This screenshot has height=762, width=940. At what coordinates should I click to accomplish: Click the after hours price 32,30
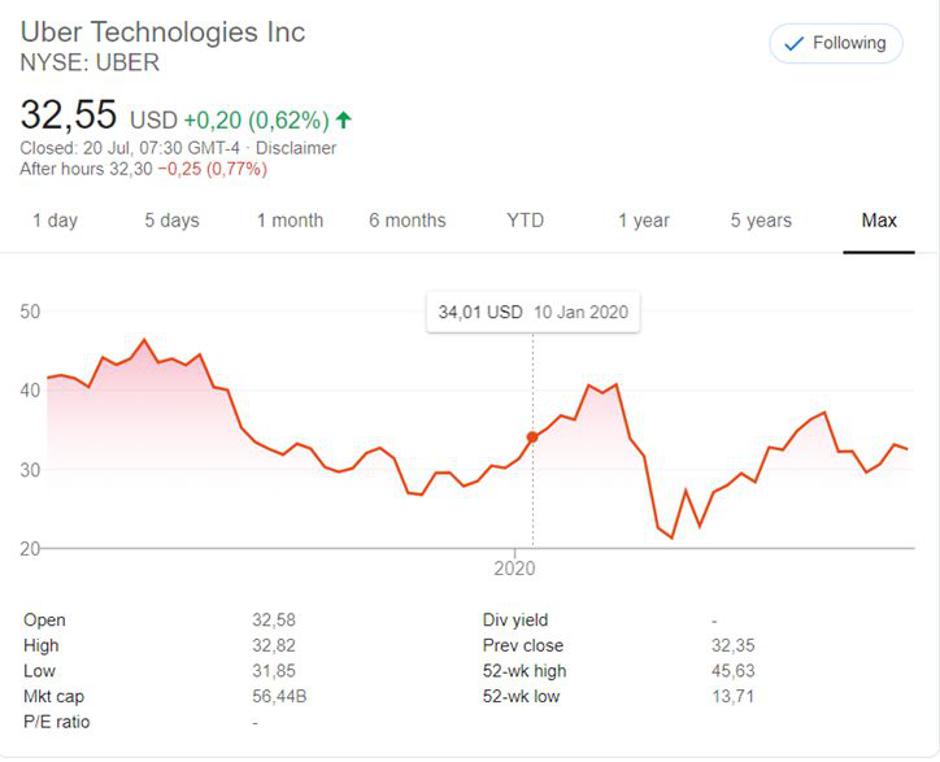coord(130,169)
